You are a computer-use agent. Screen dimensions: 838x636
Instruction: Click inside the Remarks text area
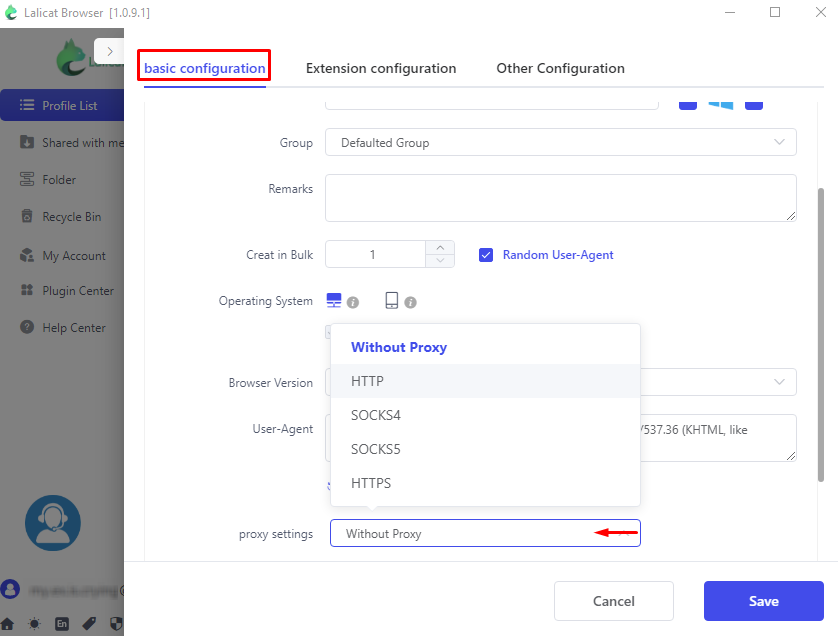click(561, 198)
